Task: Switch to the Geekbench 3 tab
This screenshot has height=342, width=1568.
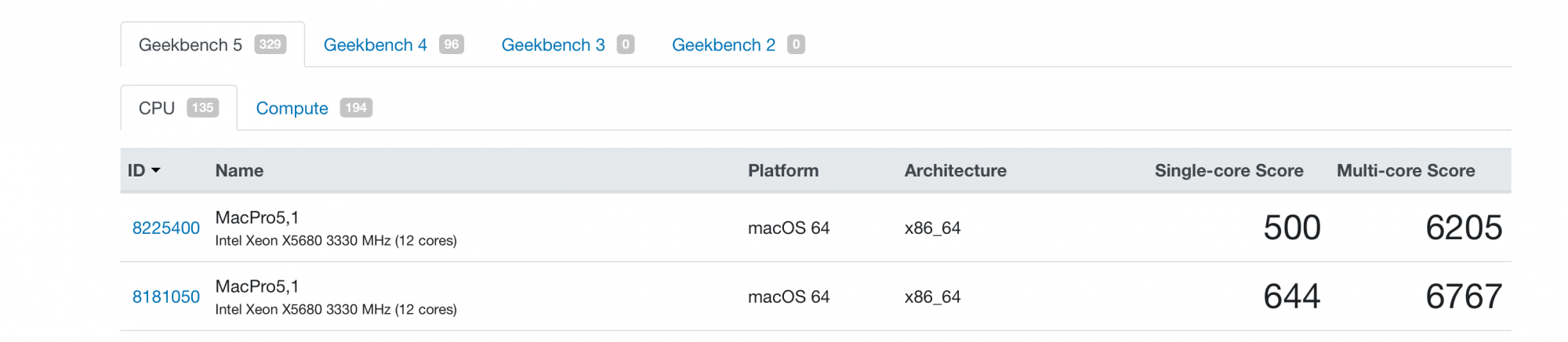Action: point(553,45)
